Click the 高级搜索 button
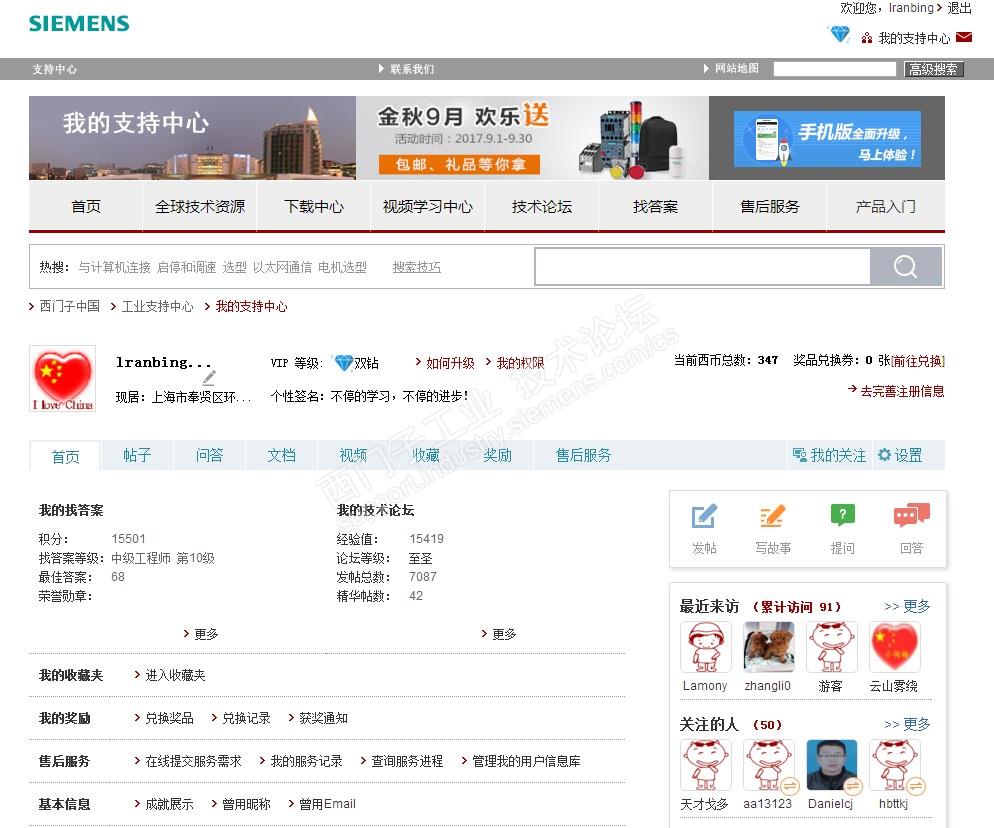994x828 pixels. tap(933, 68)
